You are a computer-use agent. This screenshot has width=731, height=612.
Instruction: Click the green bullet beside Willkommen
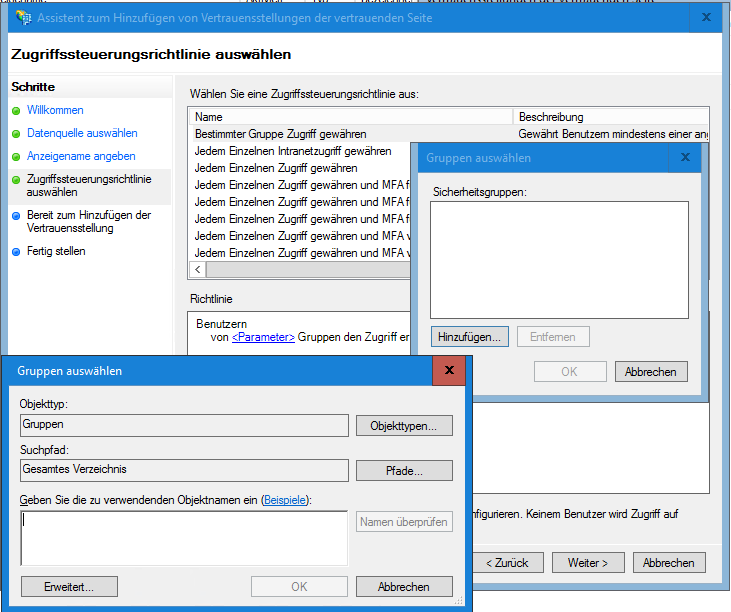point(16,111)
